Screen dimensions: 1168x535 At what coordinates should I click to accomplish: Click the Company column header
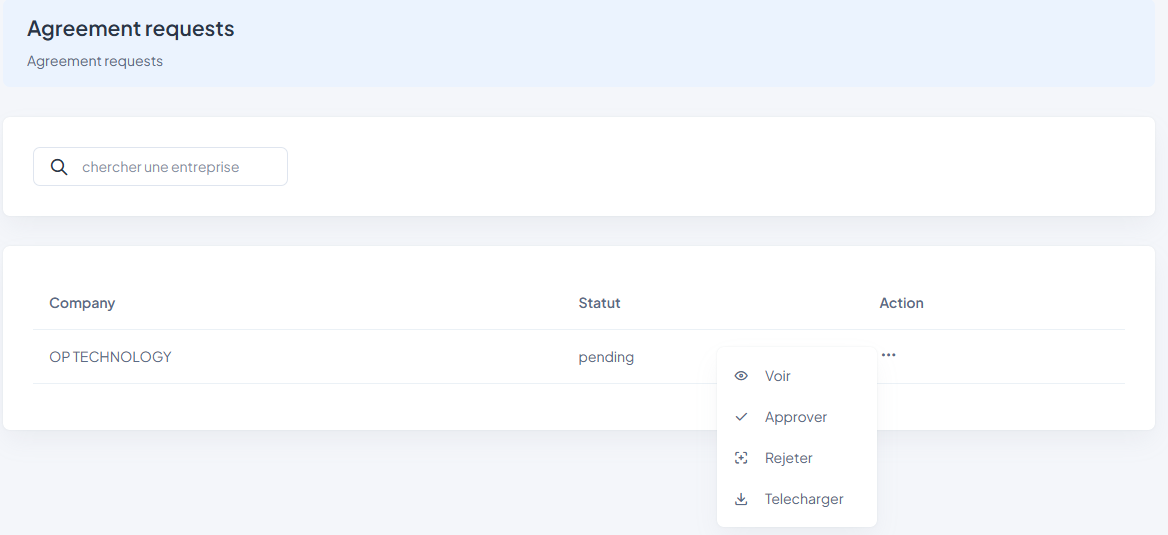coord(82,303)
